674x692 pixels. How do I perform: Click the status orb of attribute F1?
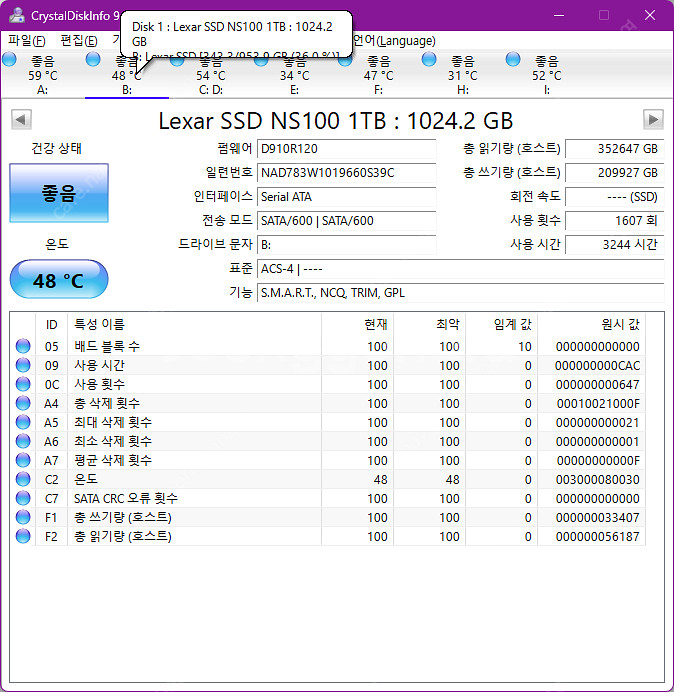click(x=23, y=517)
